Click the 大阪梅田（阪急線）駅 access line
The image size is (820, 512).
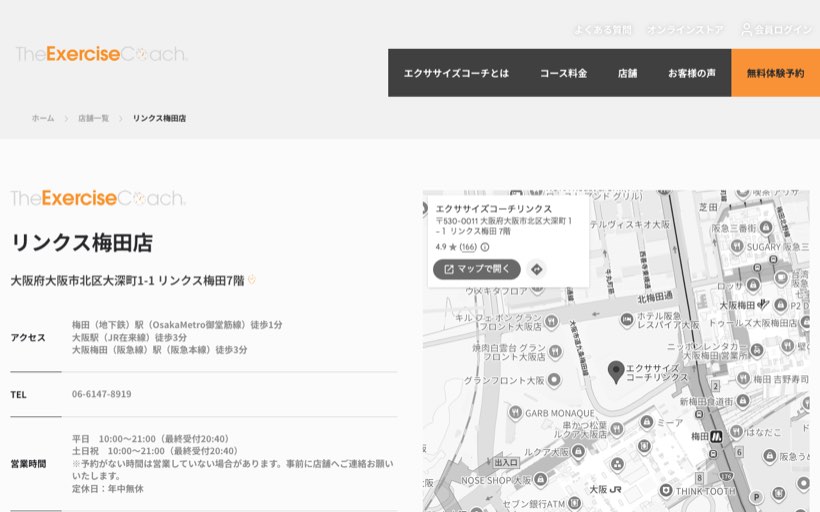[160, 349]
